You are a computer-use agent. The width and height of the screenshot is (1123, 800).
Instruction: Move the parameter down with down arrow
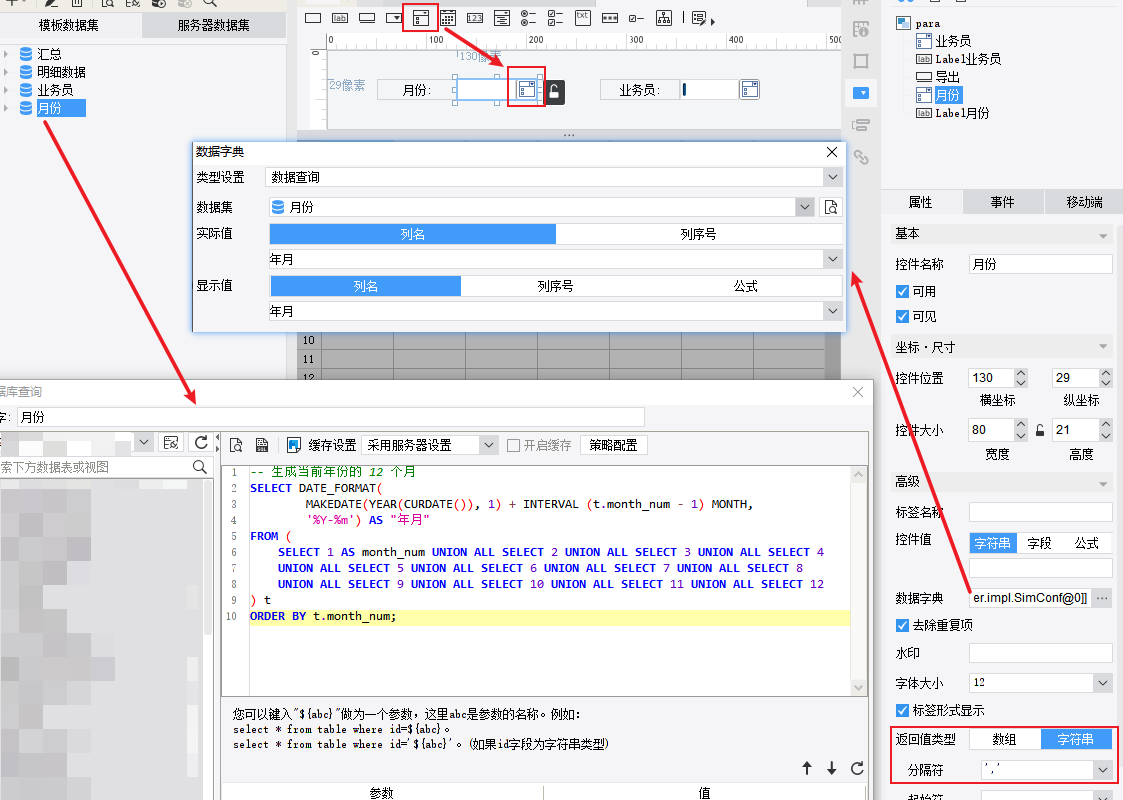832,768
